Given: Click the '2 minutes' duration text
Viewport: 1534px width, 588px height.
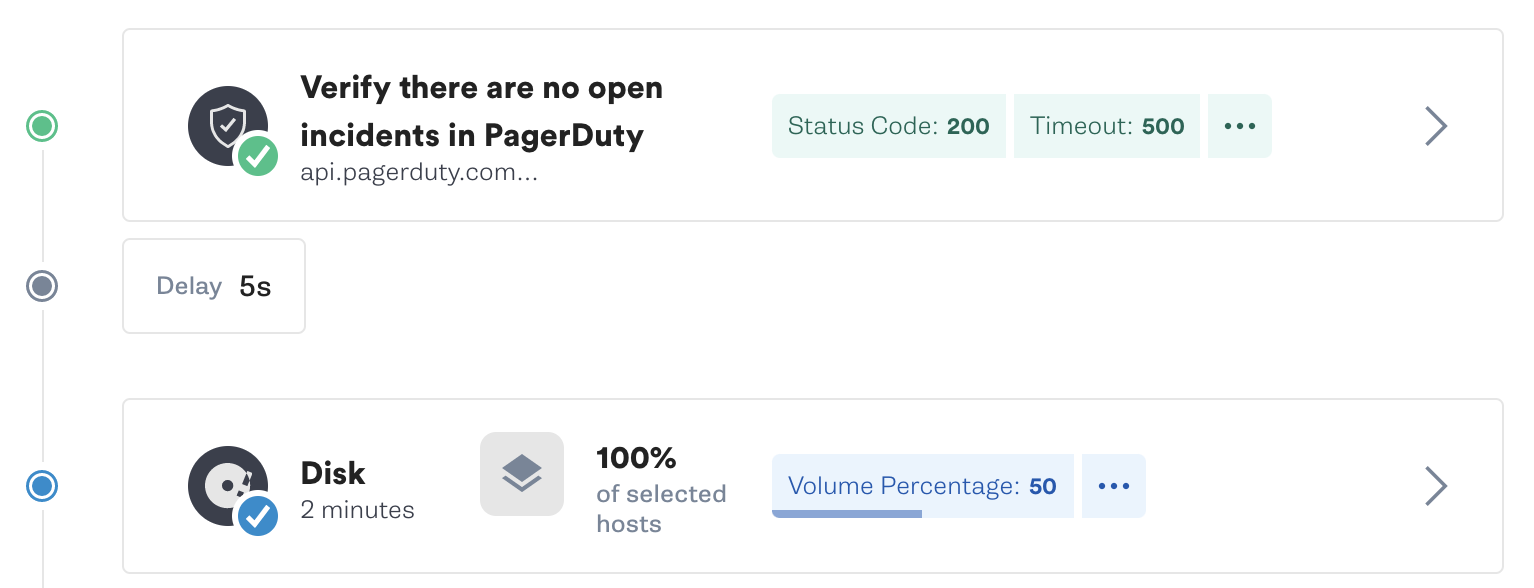Looking at the screenshot, I should [x=357, y=510].
